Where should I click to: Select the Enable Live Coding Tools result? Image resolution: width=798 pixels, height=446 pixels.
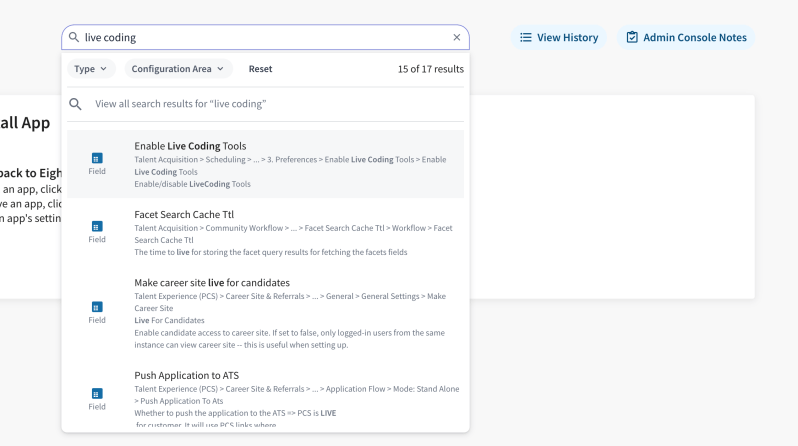190,146
